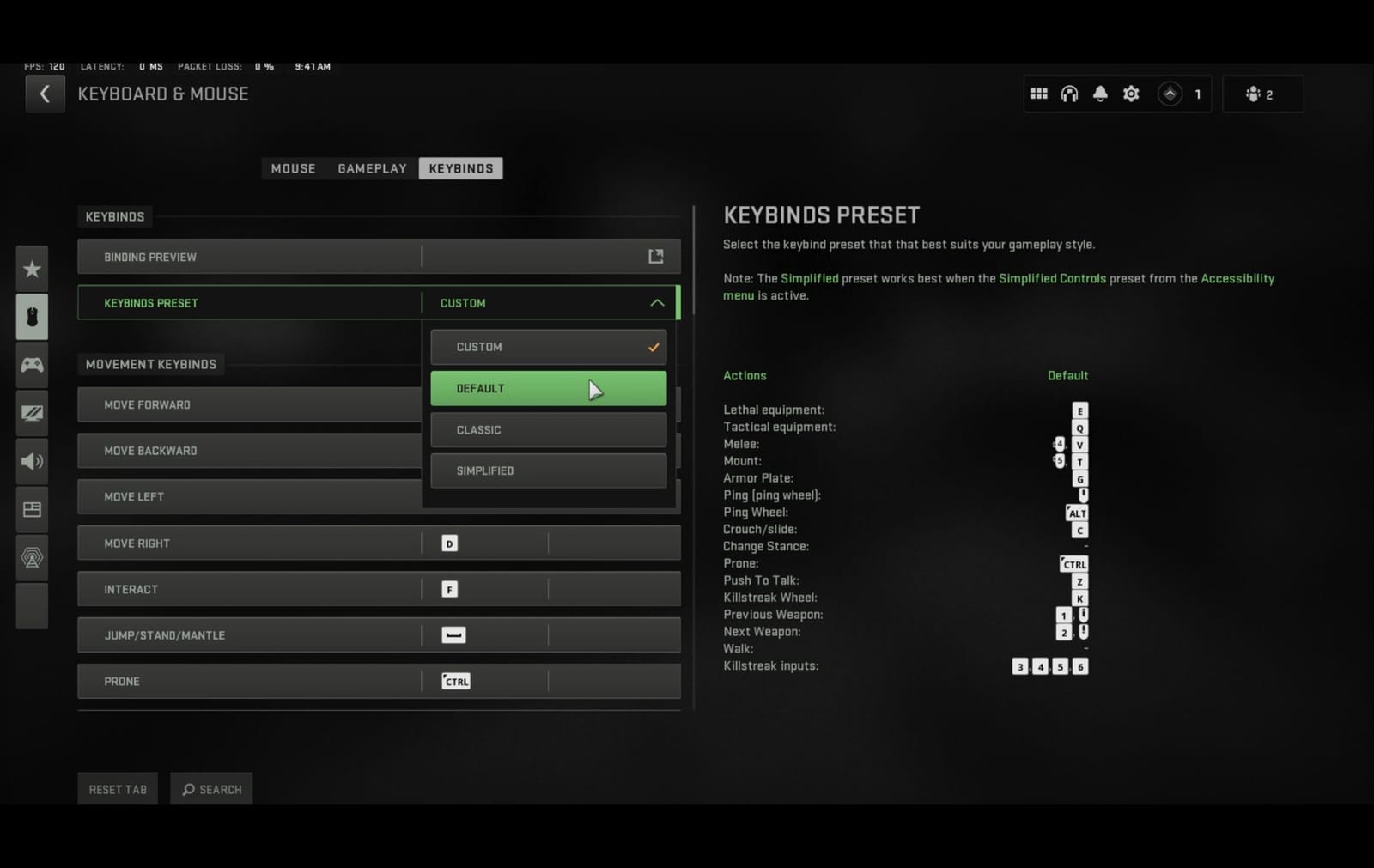This screenshot has height=868, width=1374.
Task: Collapse the Keybinds Preset dropdown chevron
Action: [x=657, y=302]
